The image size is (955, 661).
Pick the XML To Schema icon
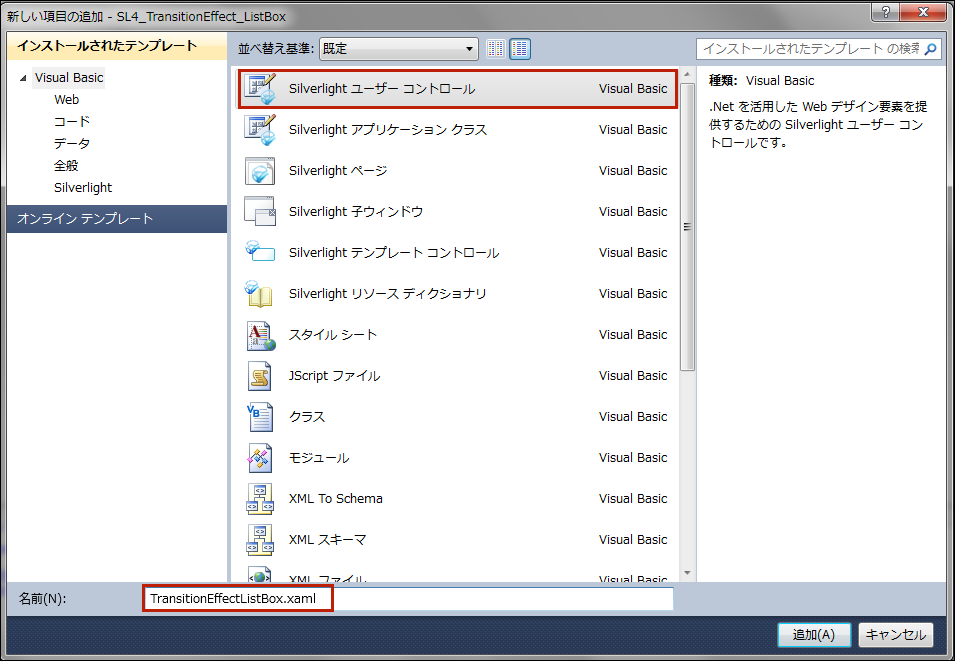coord(260,498)
